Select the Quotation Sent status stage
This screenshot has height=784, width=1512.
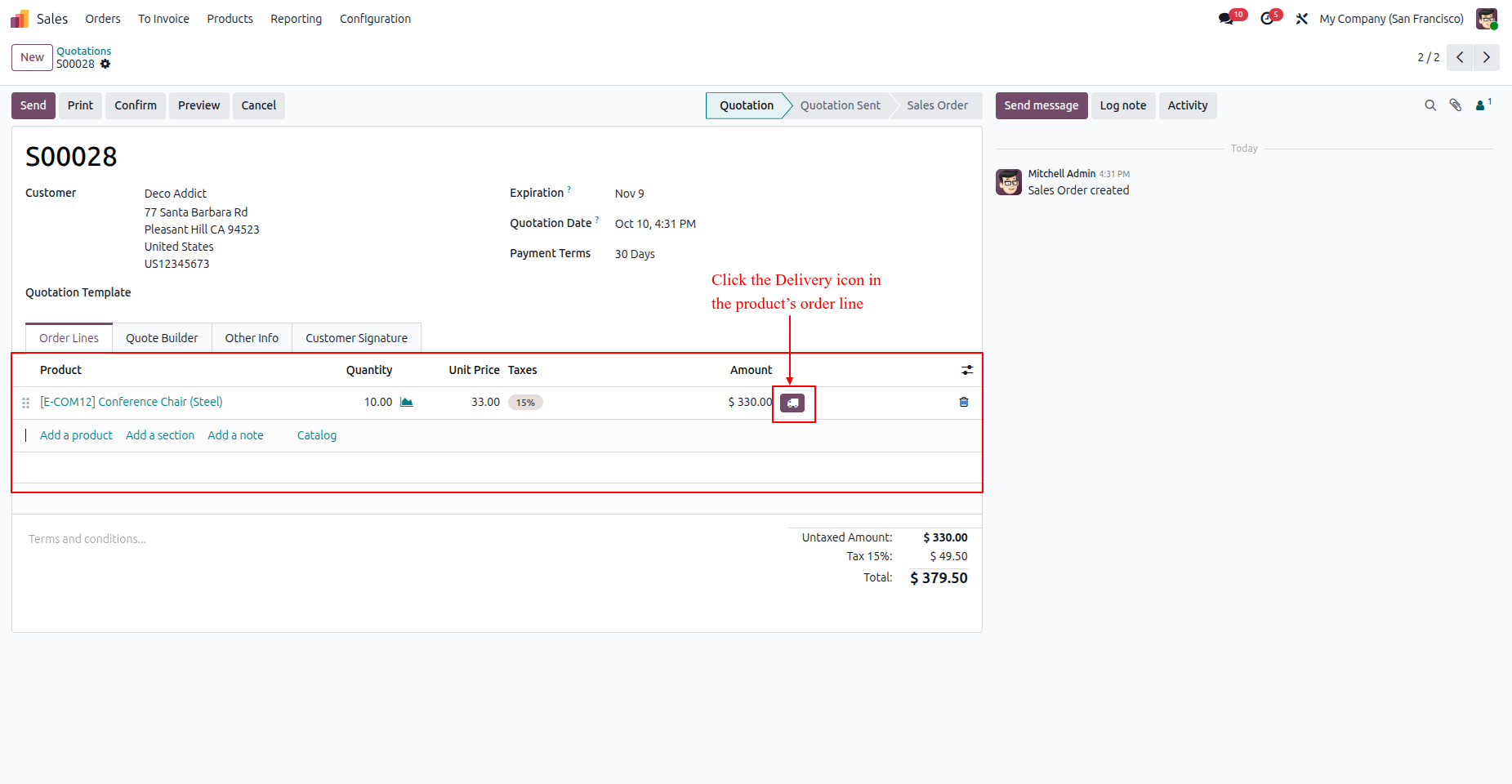841,105
